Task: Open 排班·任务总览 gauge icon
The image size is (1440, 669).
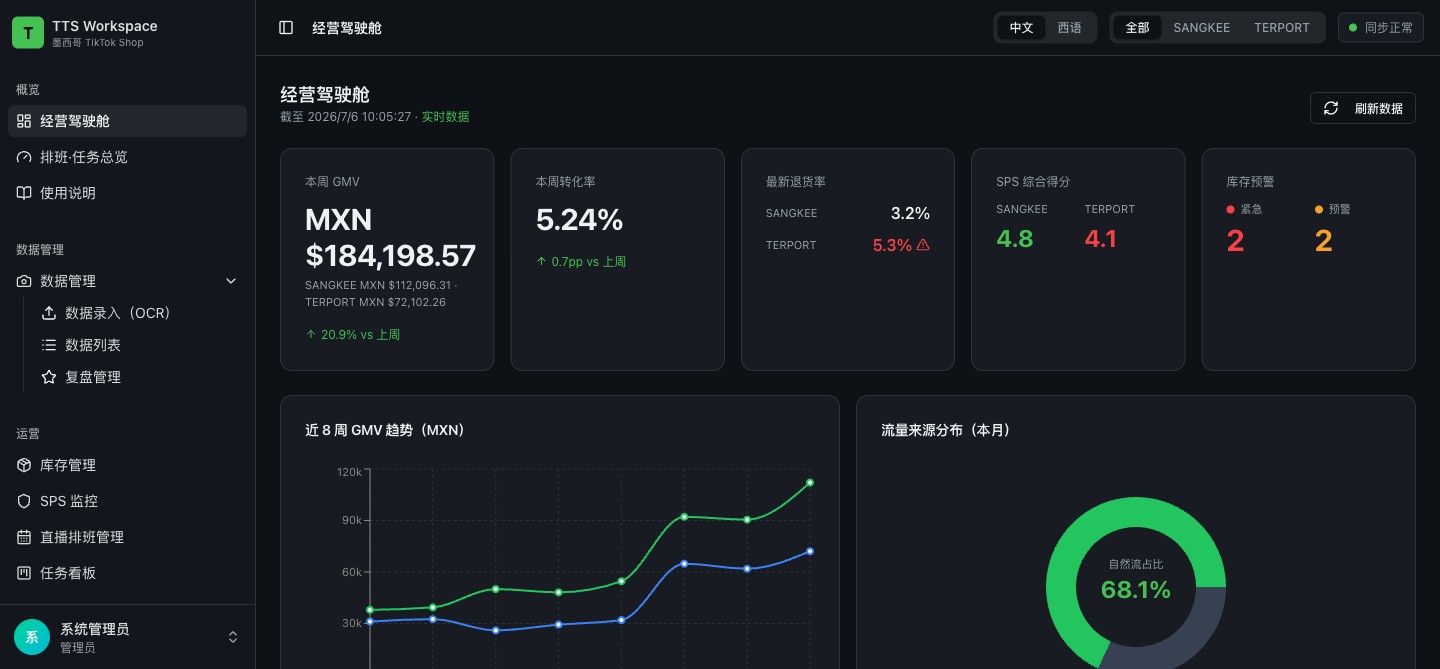Action: coord(24,157)
